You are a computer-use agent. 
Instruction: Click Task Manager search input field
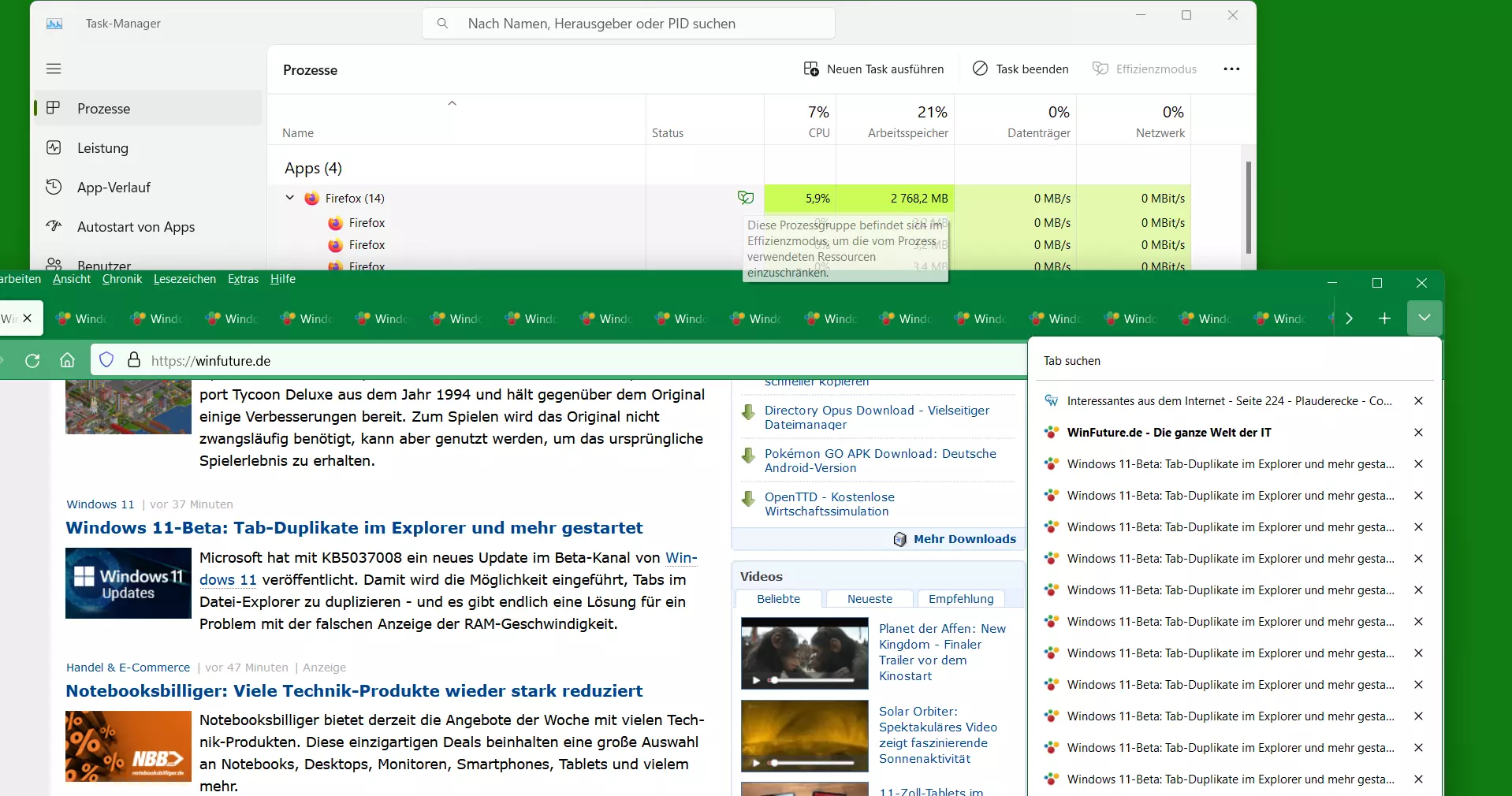[629, 24]
